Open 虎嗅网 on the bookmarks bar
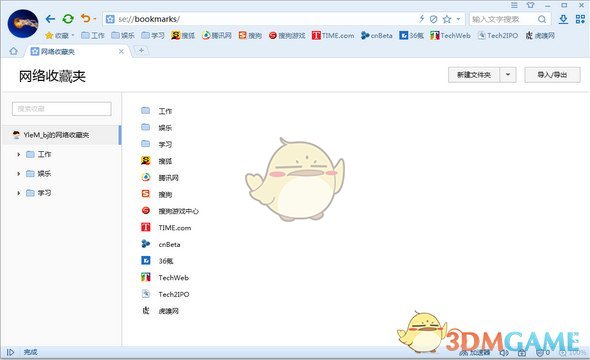The image size is (590, 360). tap(540, 36)
